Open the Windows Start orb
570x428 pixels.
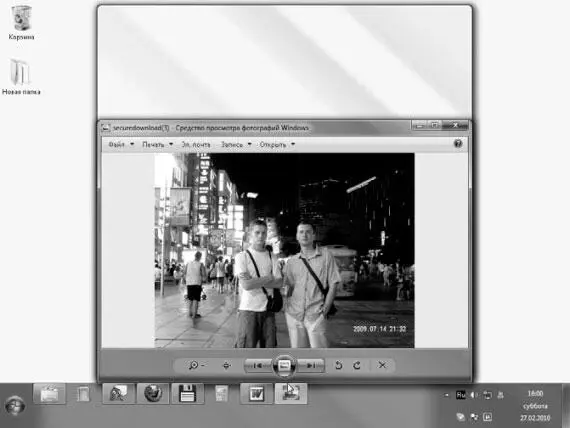pos(15,405)
